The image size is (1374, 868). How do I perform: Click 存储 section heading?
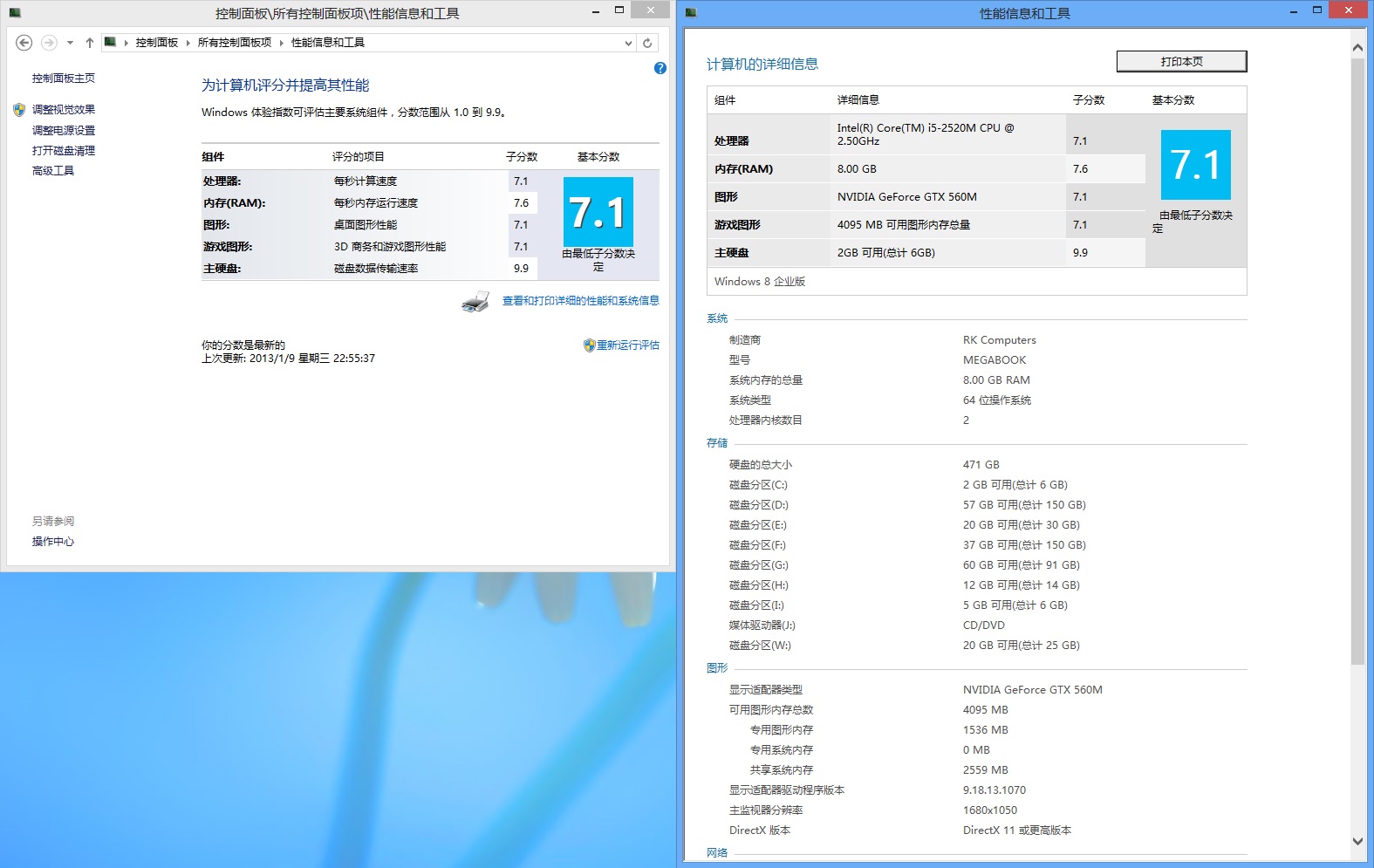717,443
